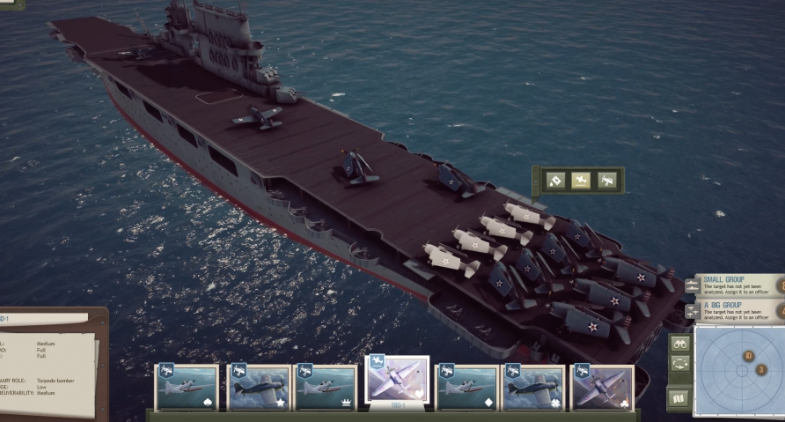
Task: Select the squadron card with star symbol
Action: pyautogui.click(x=258, y=387)
